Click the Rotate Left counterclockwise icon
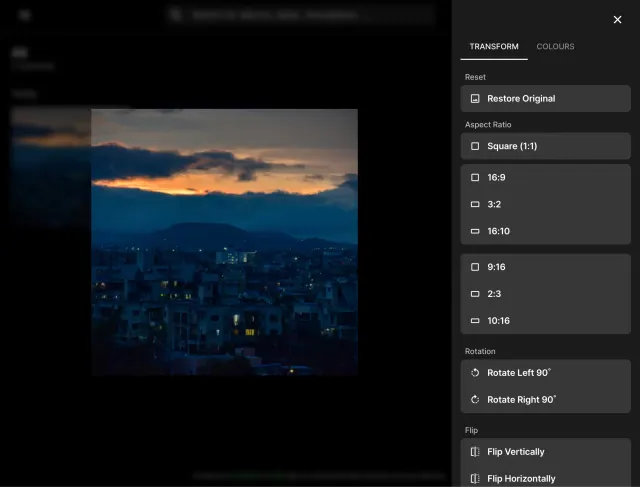Image resolution: width=640 pixels, height=487 pixels. (x=475, y=373)
